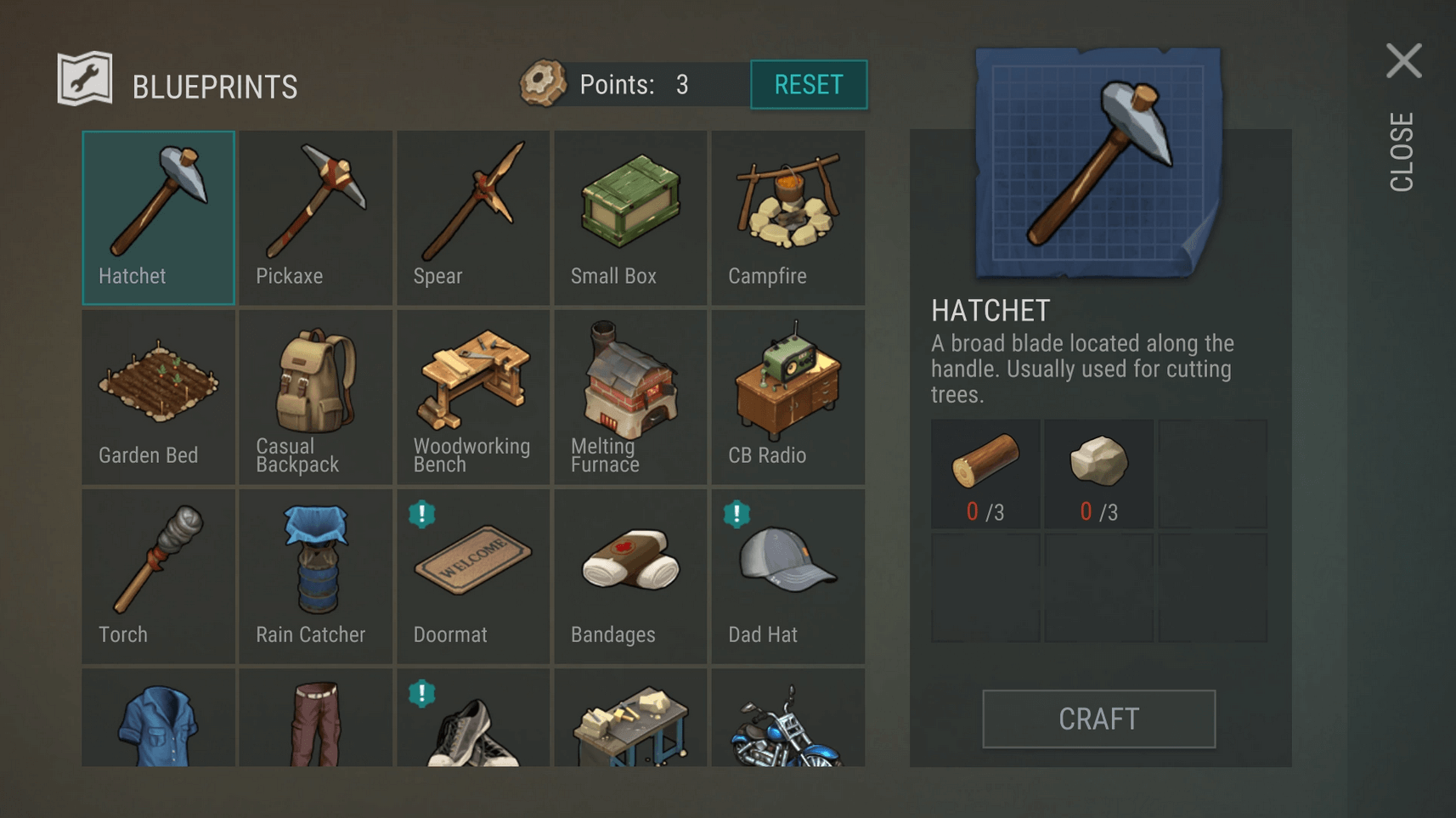Select the blue shirt blueprint tile
The width and height of the screenshot is (1456, 818).
pos(158,718)
